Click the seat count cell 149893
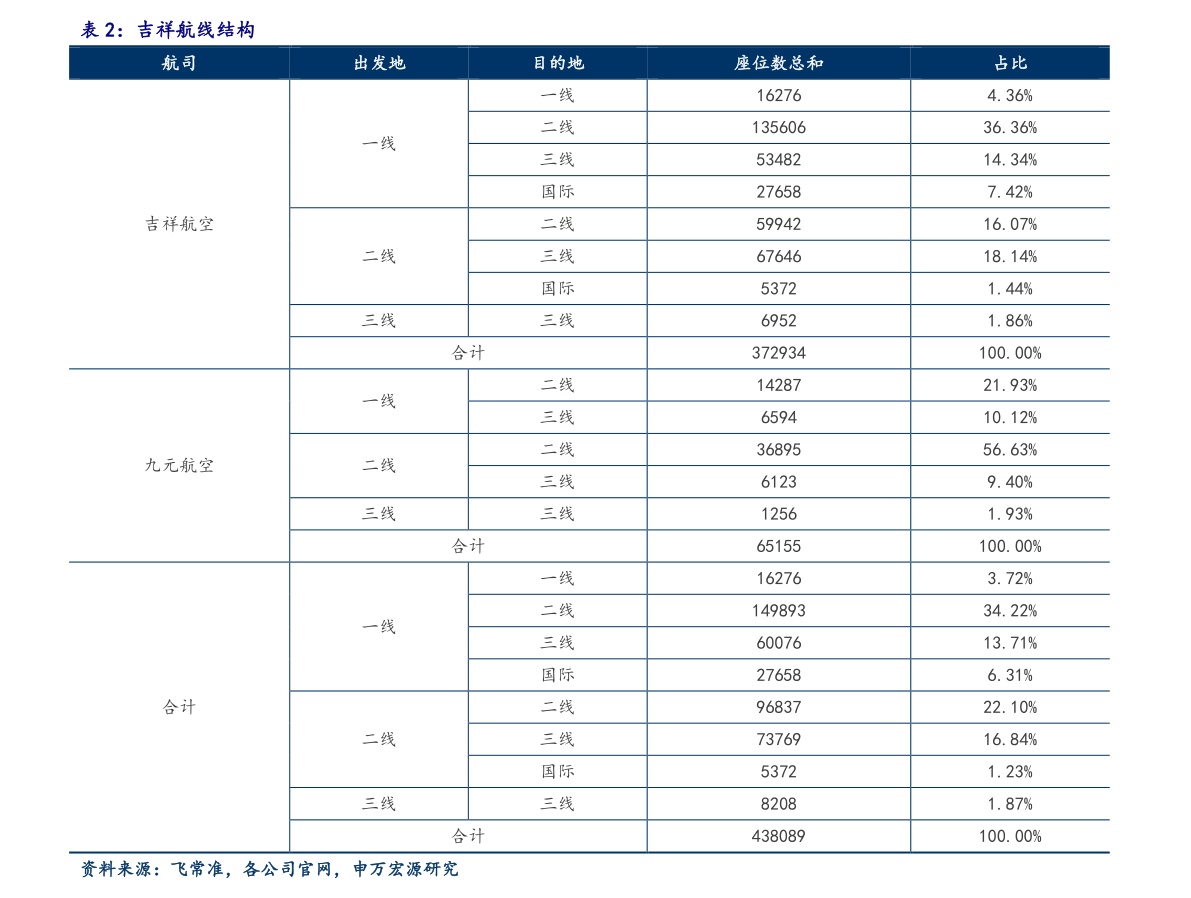The image size is (1191, 898). pos(778,611)
